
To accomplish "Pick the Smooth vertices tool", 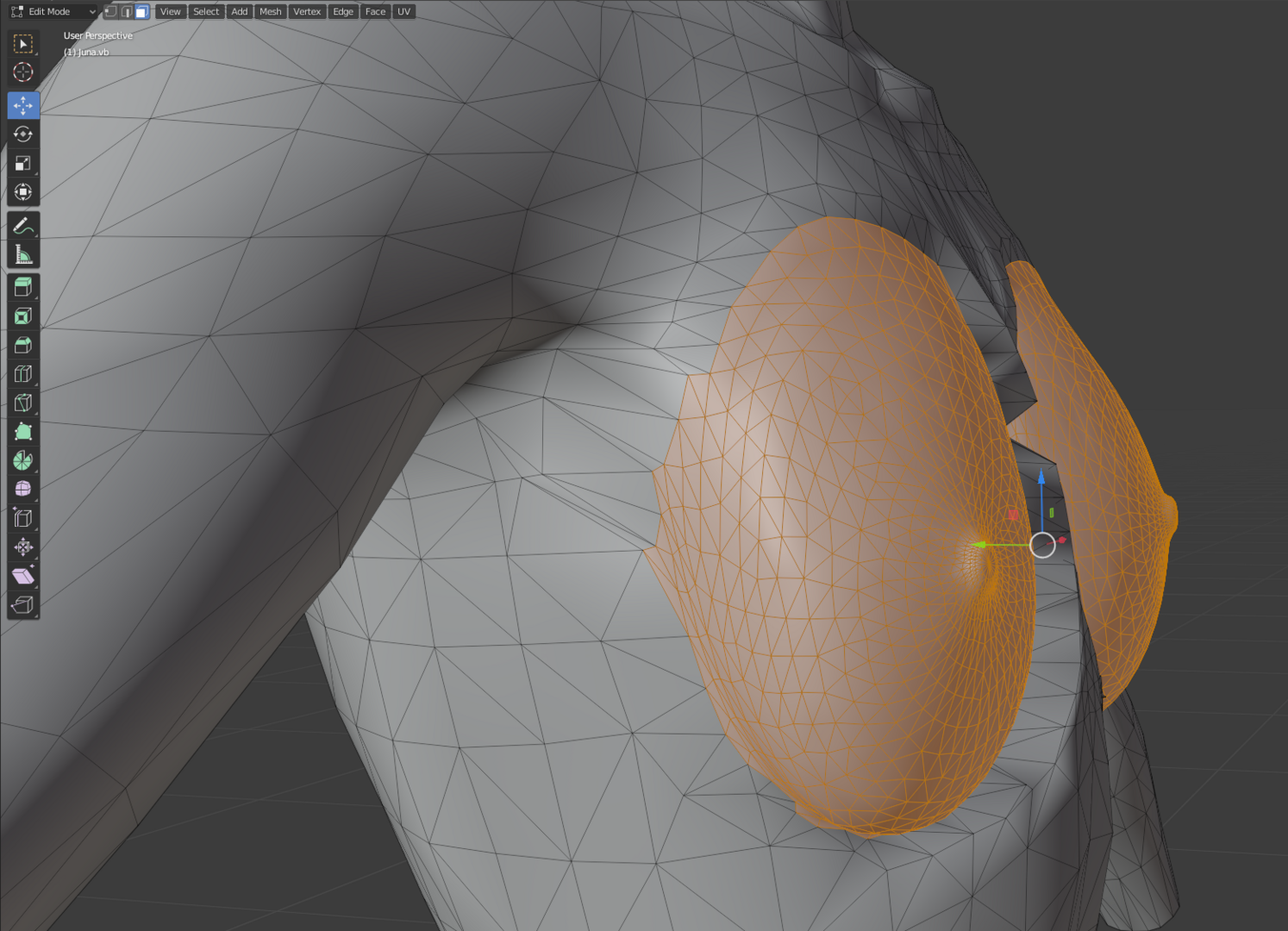I will pyautogui.click(x=23, y=489).
